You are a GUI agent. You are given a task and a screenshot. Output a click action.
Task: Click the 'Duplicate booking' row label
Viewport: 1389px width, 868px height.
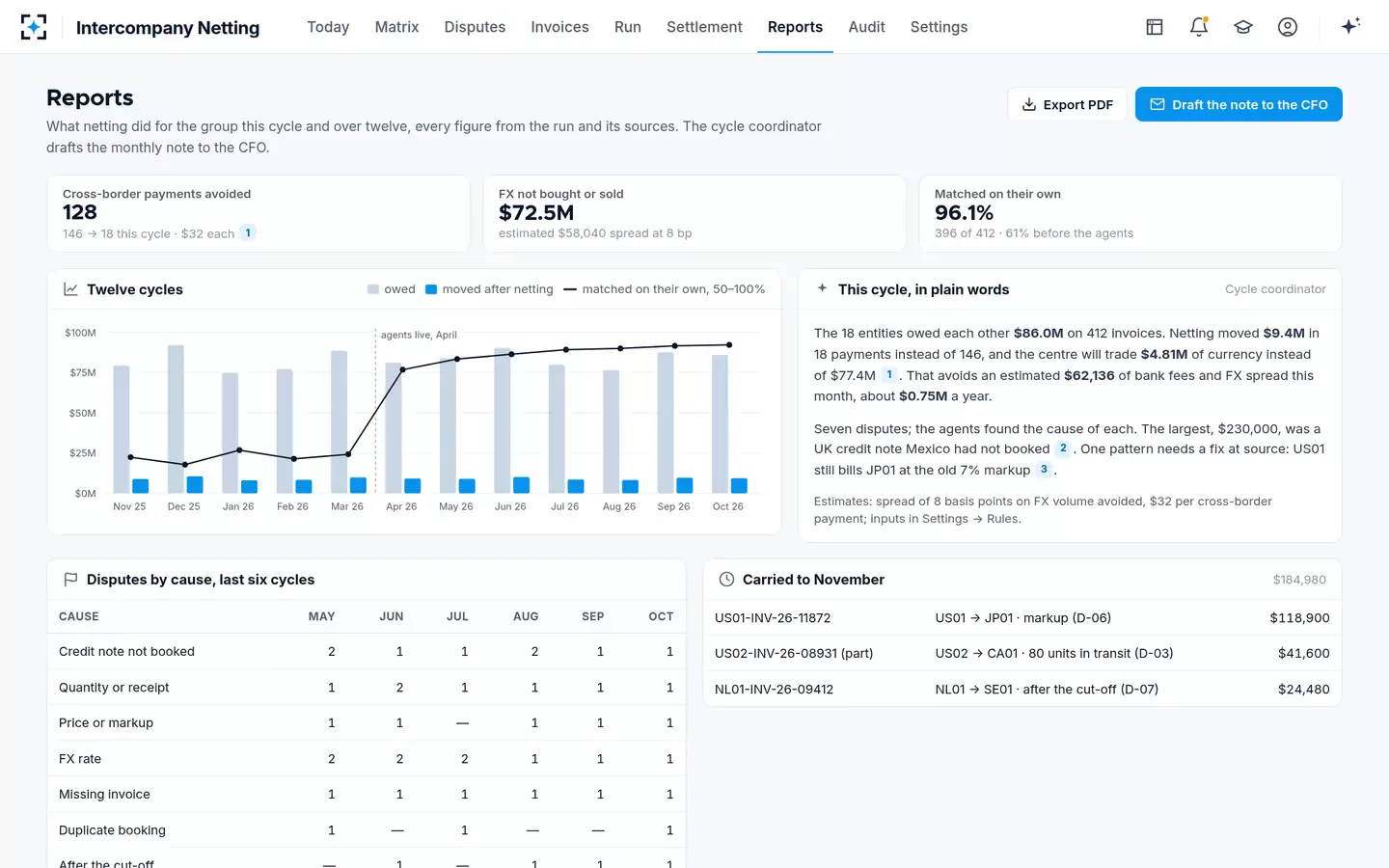[x=112, y=830]
